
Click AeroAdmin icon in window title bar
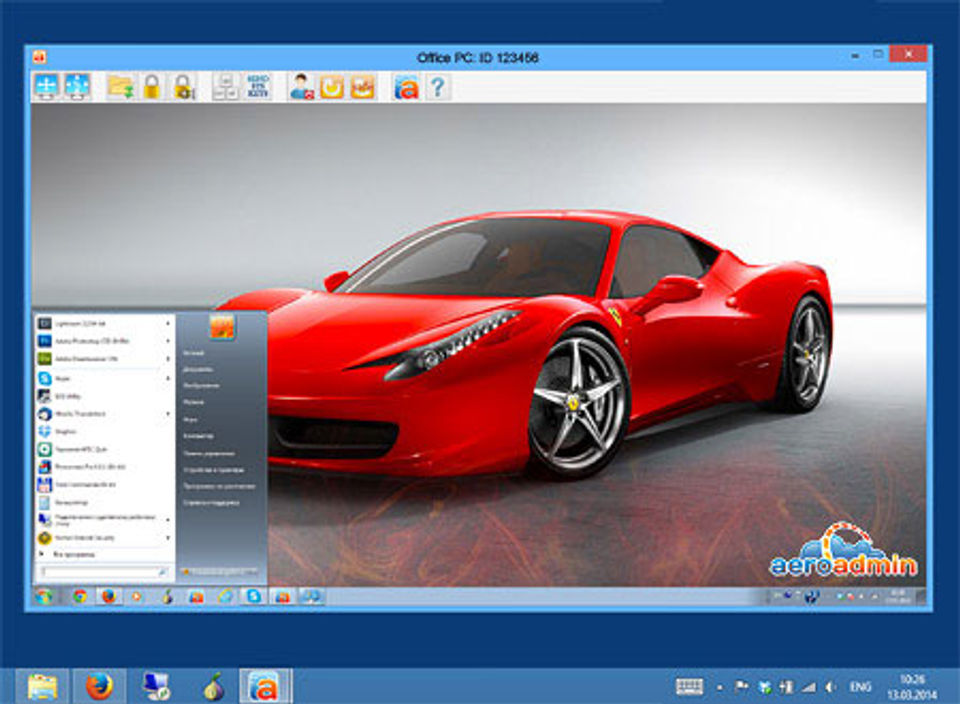coord(39,58)
